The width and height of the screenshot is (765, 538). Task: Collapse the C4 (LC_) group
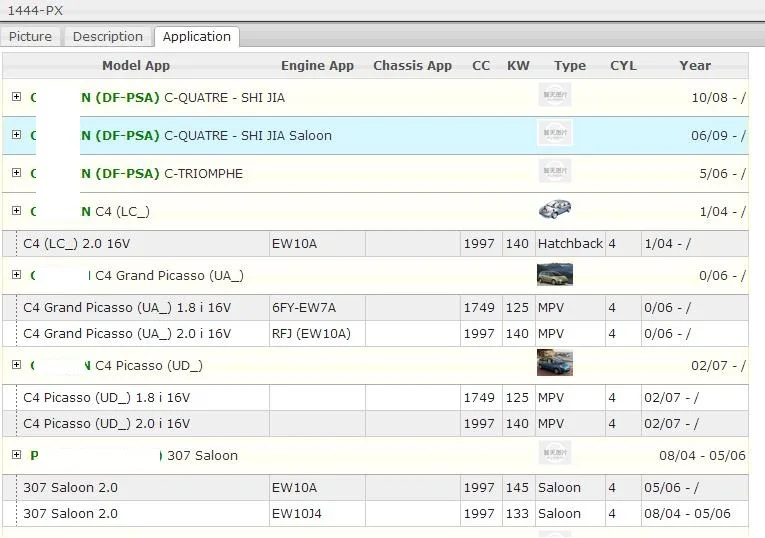17,211
